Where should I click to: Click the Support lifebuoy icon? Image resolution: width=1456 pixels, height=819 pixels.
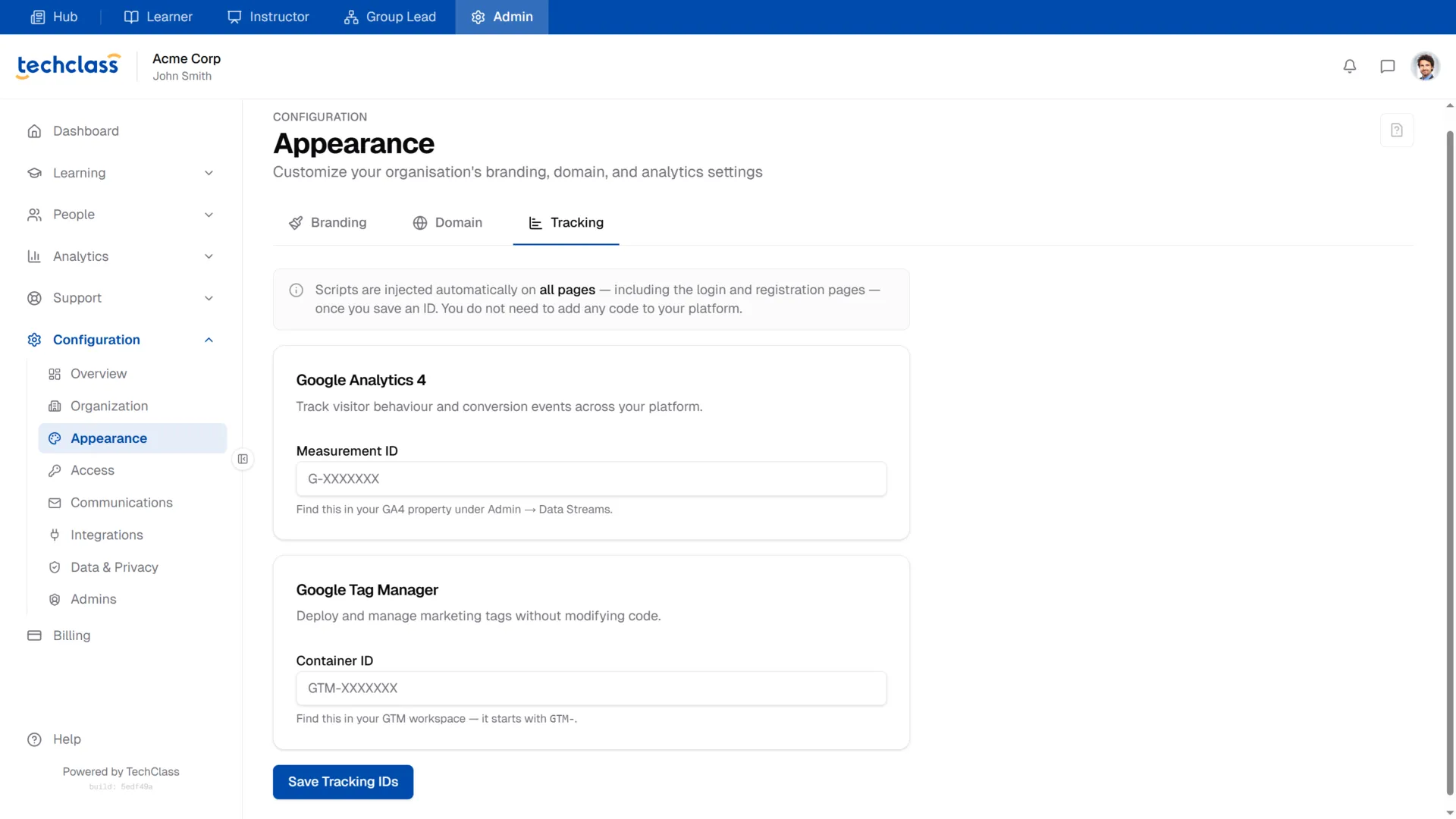34,298
